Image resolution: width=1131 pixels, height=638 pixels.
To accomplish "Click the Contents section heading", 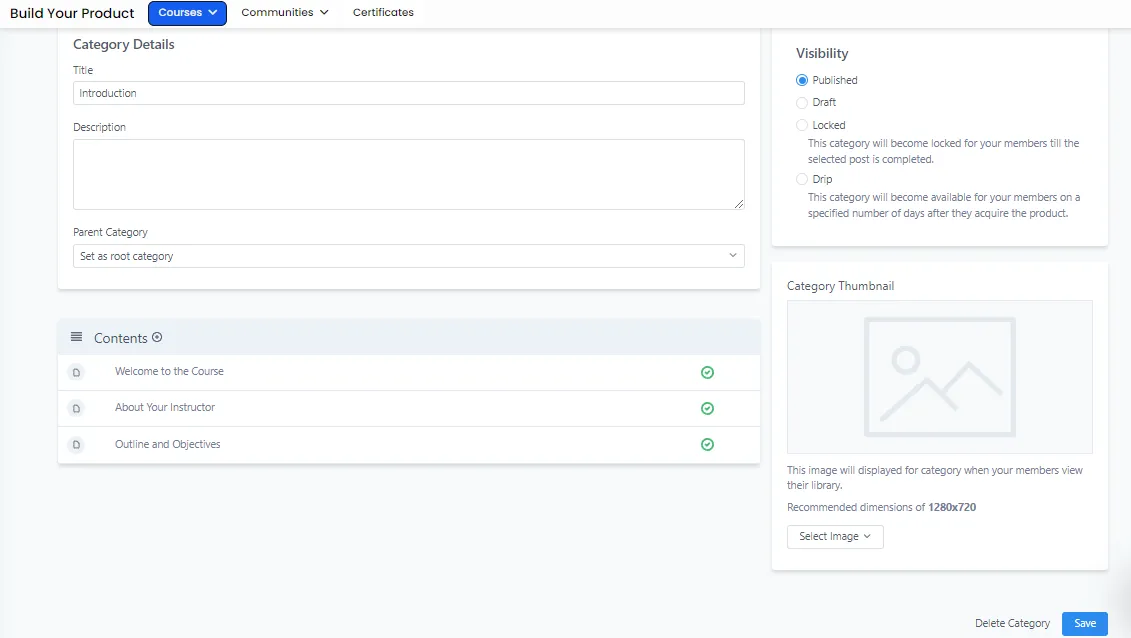I will [120, 338].
